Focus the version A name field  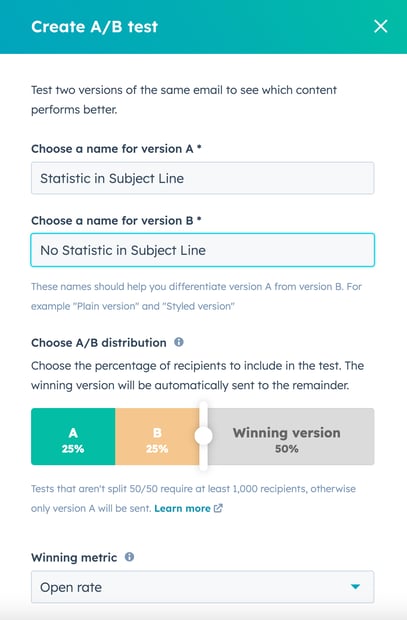[203, 178]
